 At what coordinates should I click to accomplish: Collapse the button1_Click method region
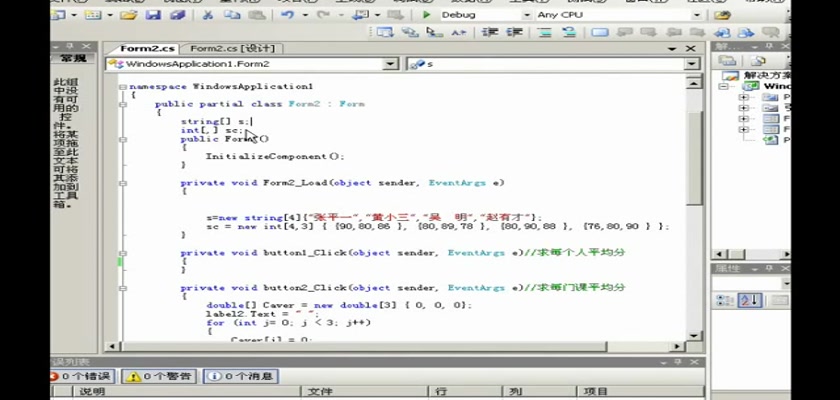point(123,253)
